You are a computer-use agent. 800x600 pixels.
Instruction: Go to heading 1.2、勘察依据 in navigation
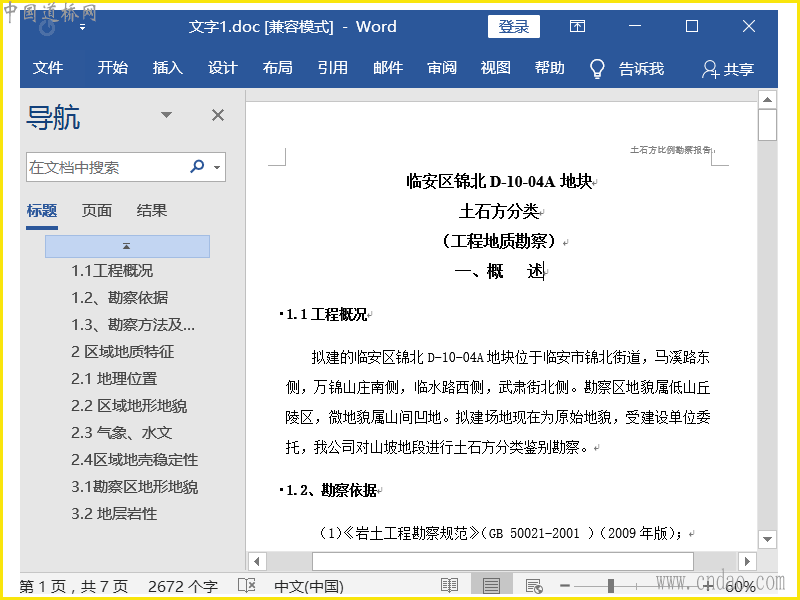pos(119,298)
